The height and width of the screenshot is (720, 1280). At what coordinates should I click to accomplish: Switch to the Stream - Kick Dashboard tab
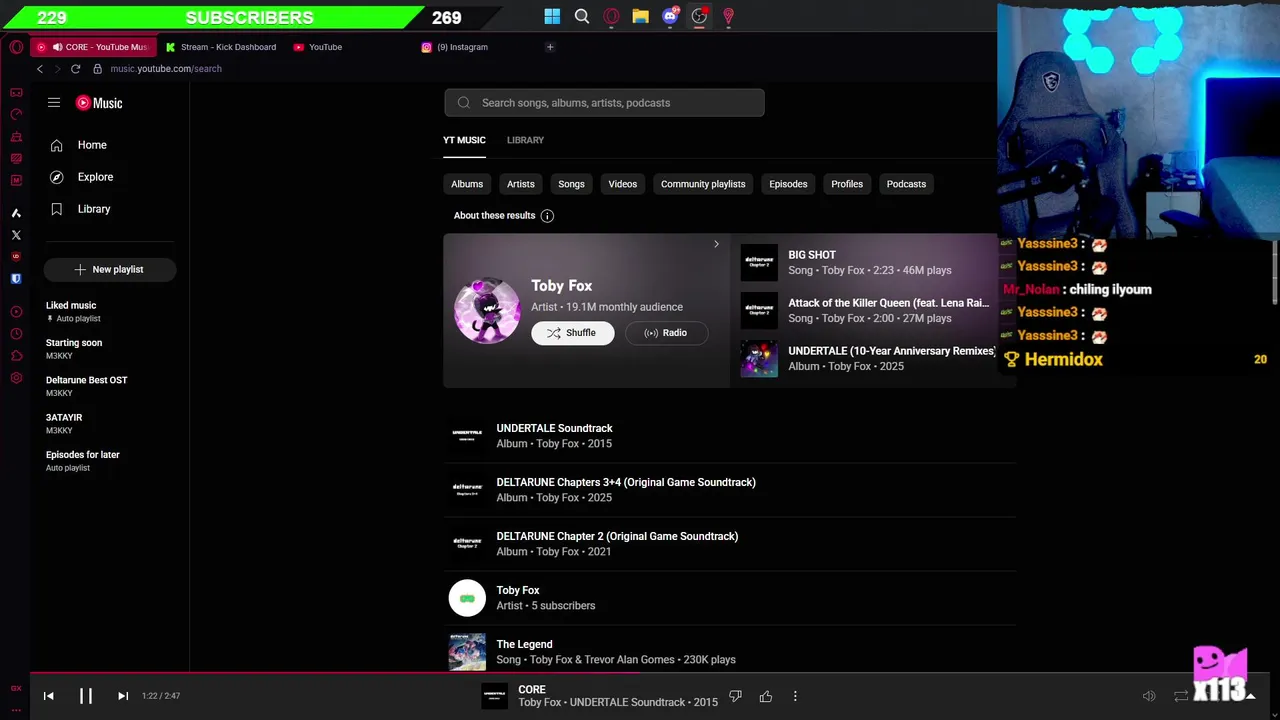[x=222, y=47]
